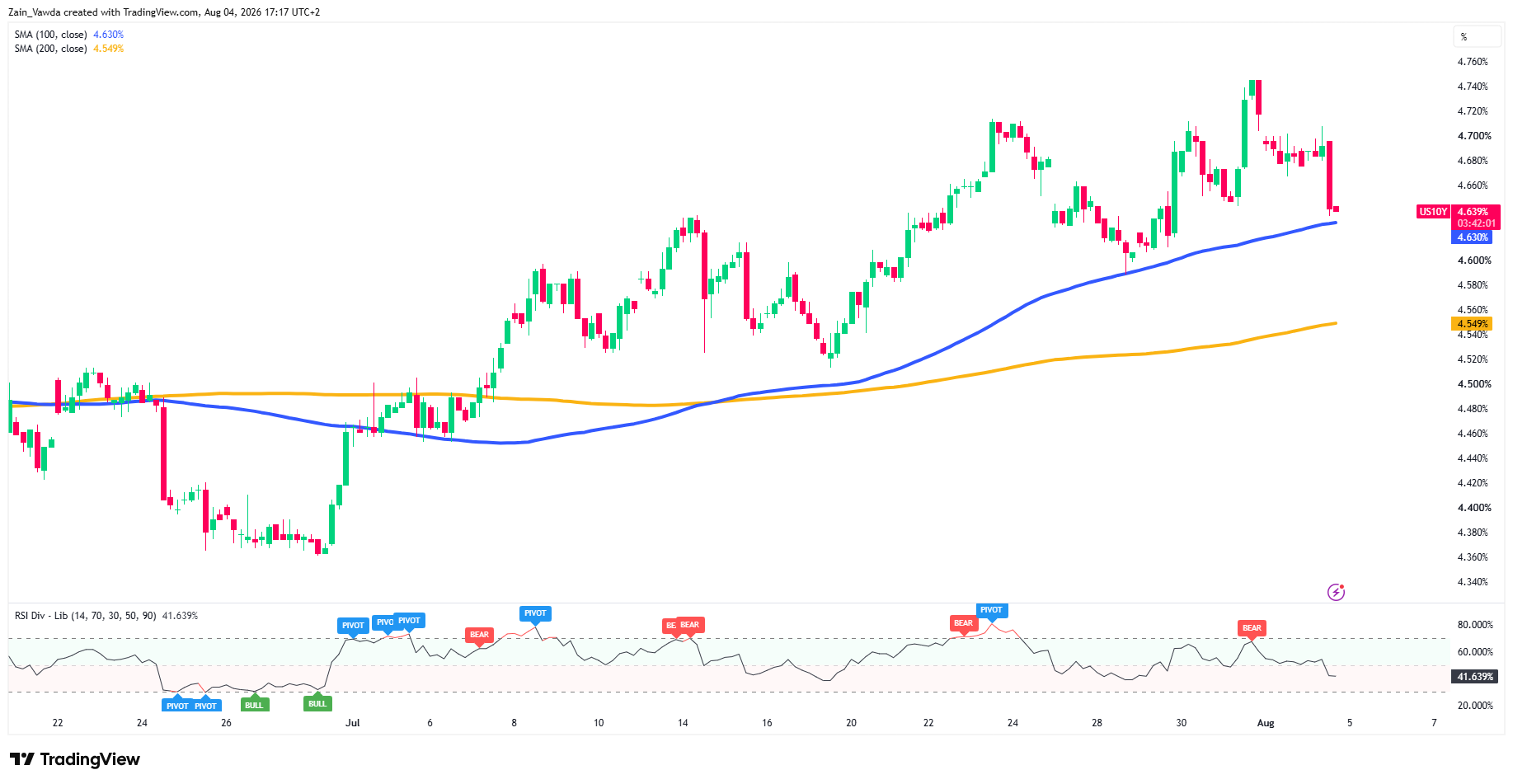Click the rightmost blue PIVOT marker in RSI pane

point(991,610)
